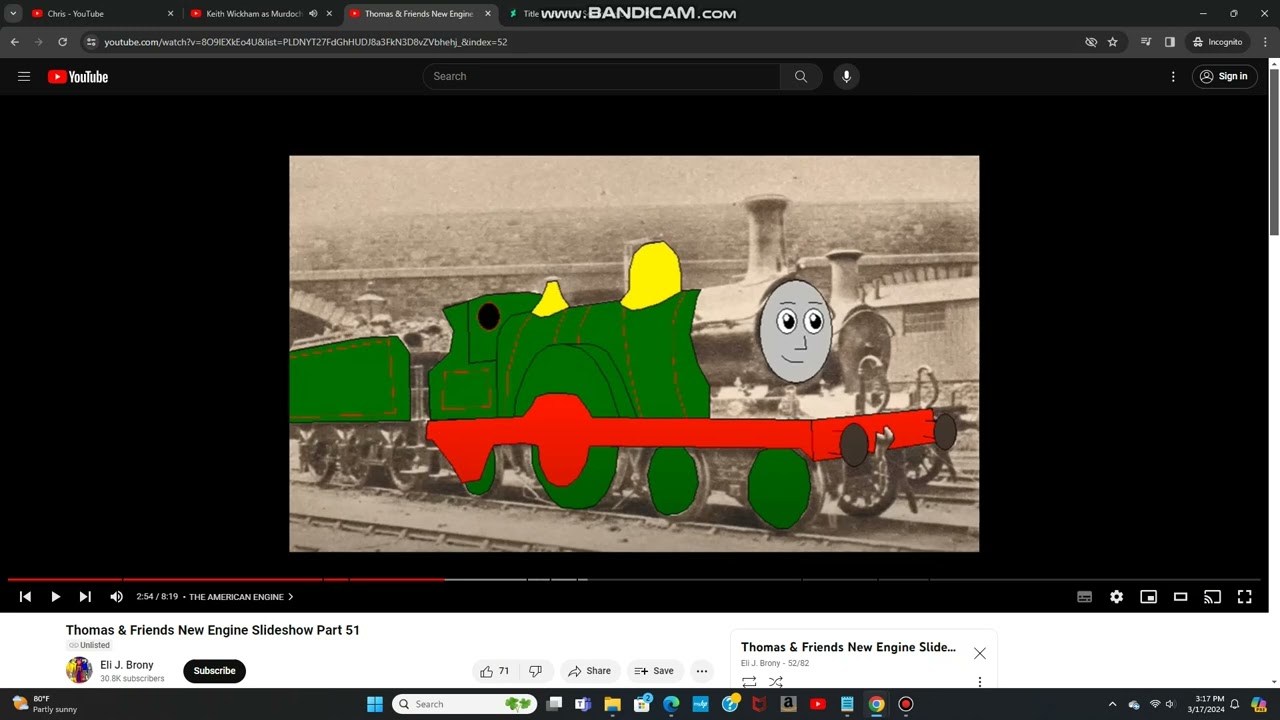Close the playlist panel
The width and height of the screenshot is (1280, 720).
(x=980, y=654)
